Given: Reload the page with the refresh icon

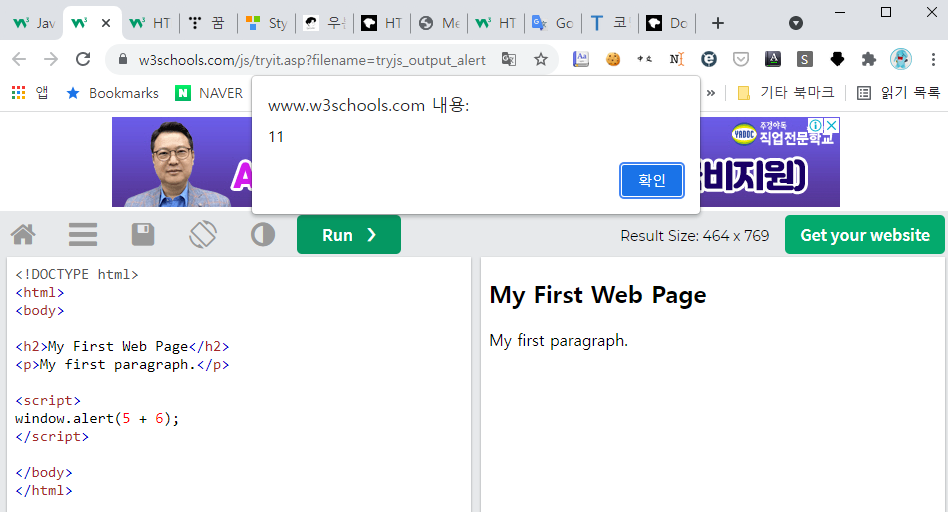Looking at the screenshot, I should (83, 59).
